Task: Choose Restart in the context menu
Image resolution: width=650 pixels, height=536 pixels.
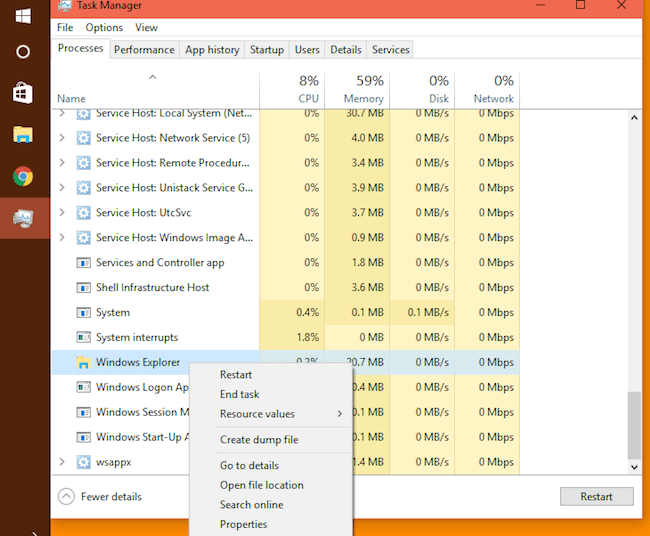Action: 236,375
